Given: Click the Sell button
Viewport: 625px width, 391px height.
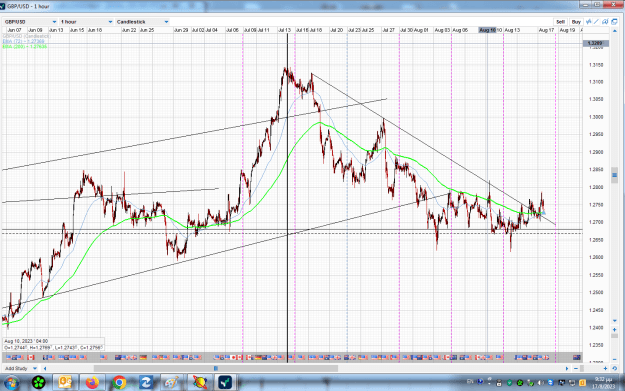Looking at the screenshot, I should 560,22.
